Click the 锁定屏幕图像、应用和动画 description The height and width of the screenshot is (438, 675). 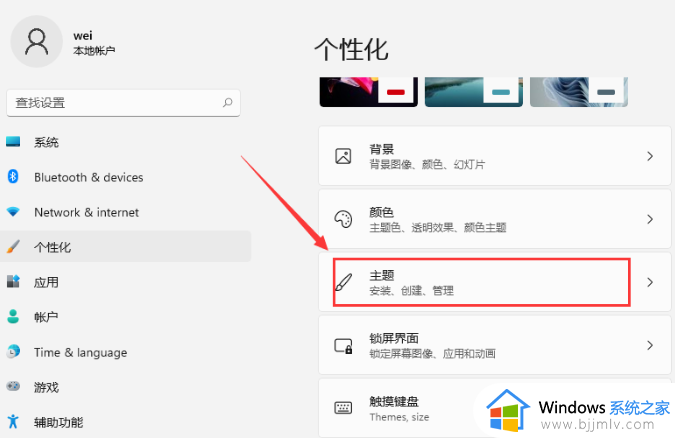(432, 354)
